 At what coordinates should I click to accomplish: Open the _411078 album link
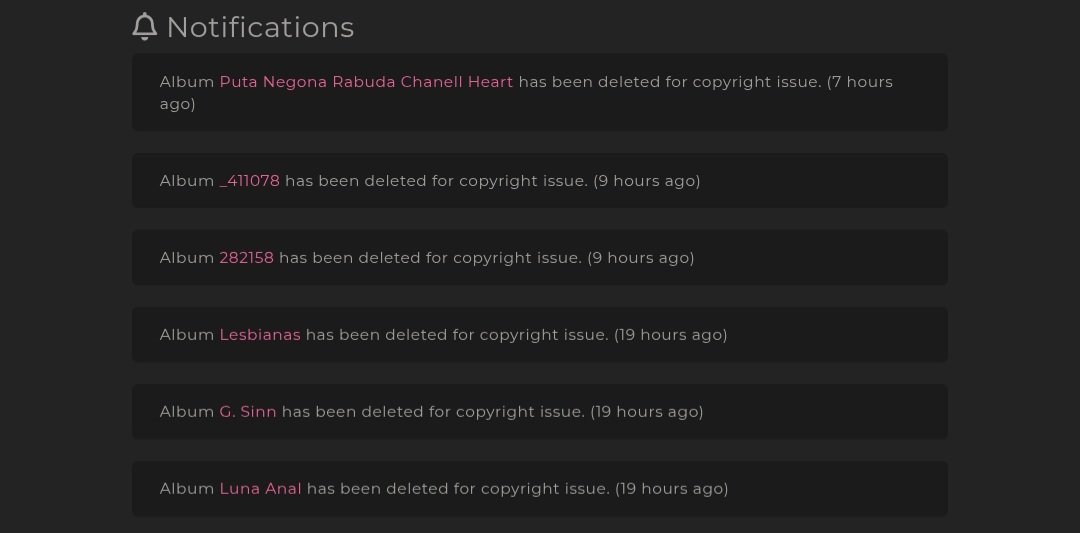250,181
